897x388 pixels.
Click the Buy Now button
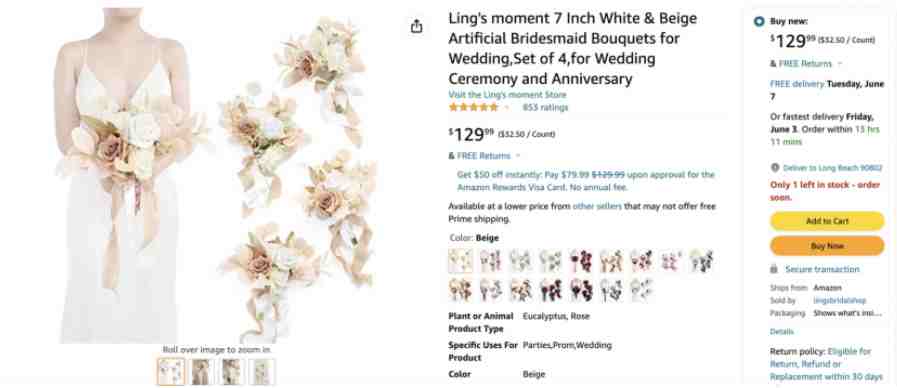click(x=827, y=246)
